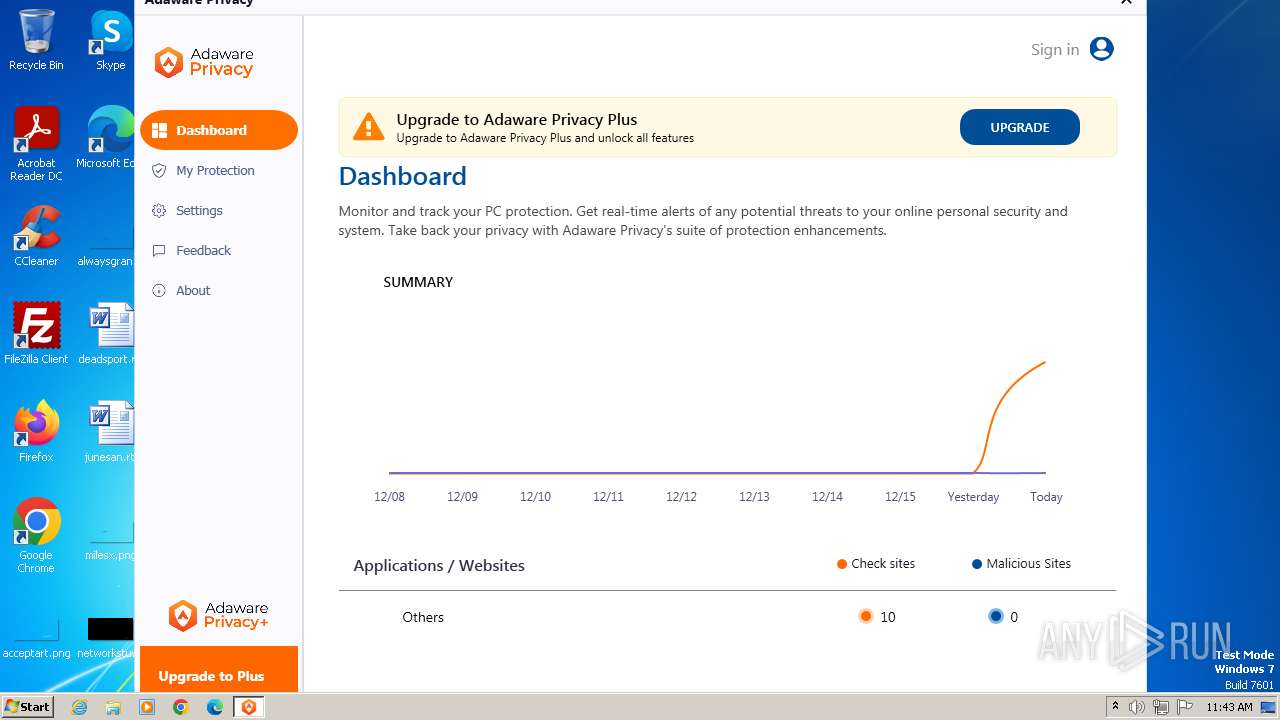The width and height of the screenshot is (1280, 720).
Task: Open Microsoft Edge desktop shortcut
Action: (x=108, y=138)
